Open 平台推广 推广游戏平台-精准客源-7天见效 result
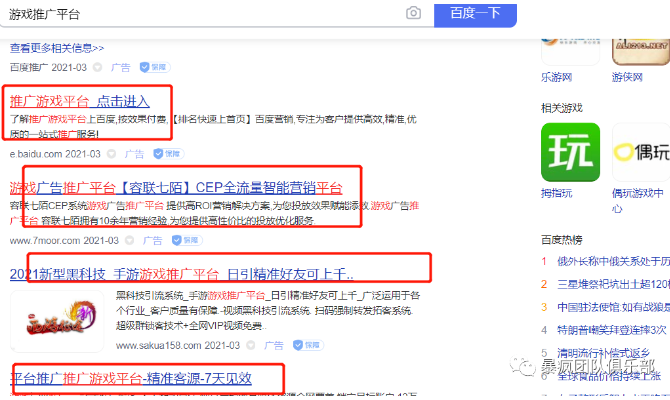This screenshot has height=400, width=670. (131, 378)
